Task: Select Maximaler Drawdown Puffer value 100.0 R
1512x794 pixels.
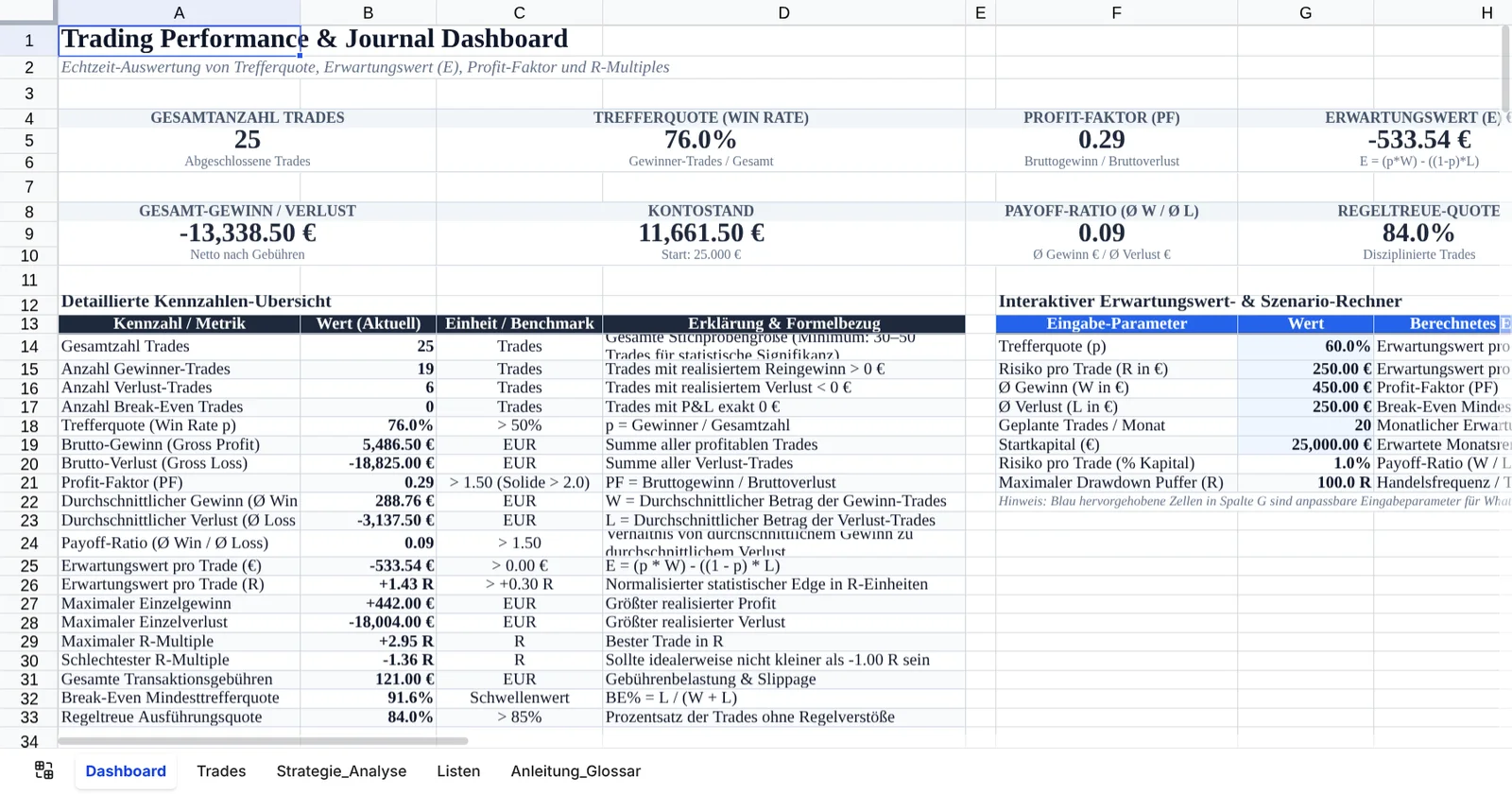Action: click(x=1305, y=482)
